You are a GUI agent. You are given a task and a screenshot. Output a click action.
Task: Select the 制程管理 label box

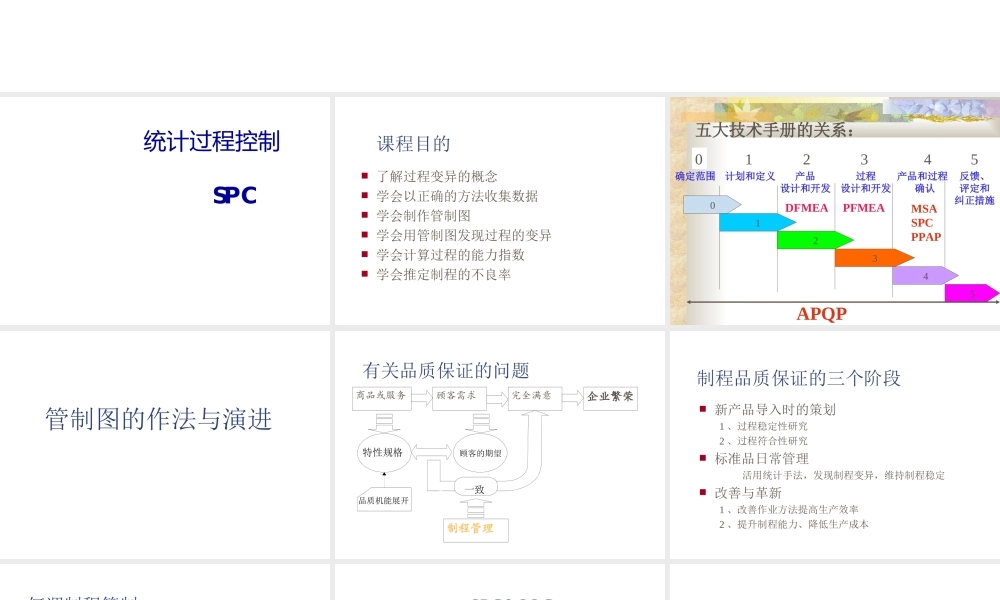[x=476, y=530]
